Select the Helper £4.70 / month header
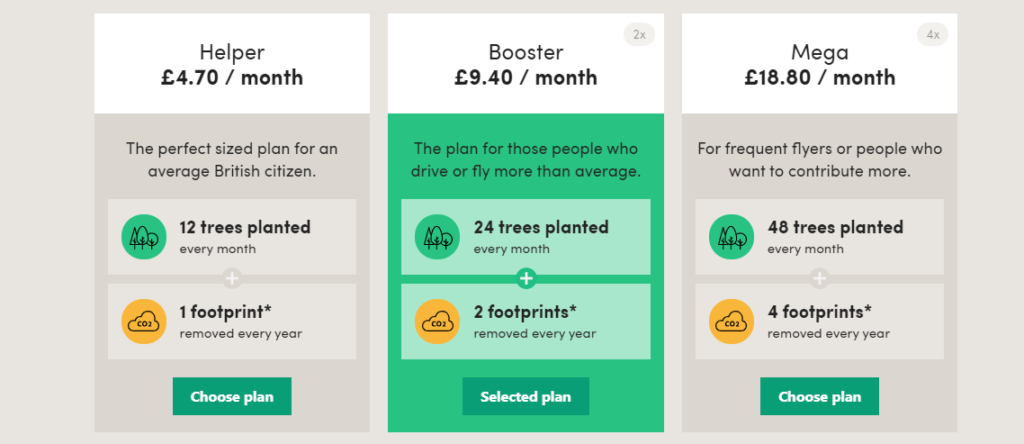The width and height of the screenshot is (1024, 444). coord(232,64)
